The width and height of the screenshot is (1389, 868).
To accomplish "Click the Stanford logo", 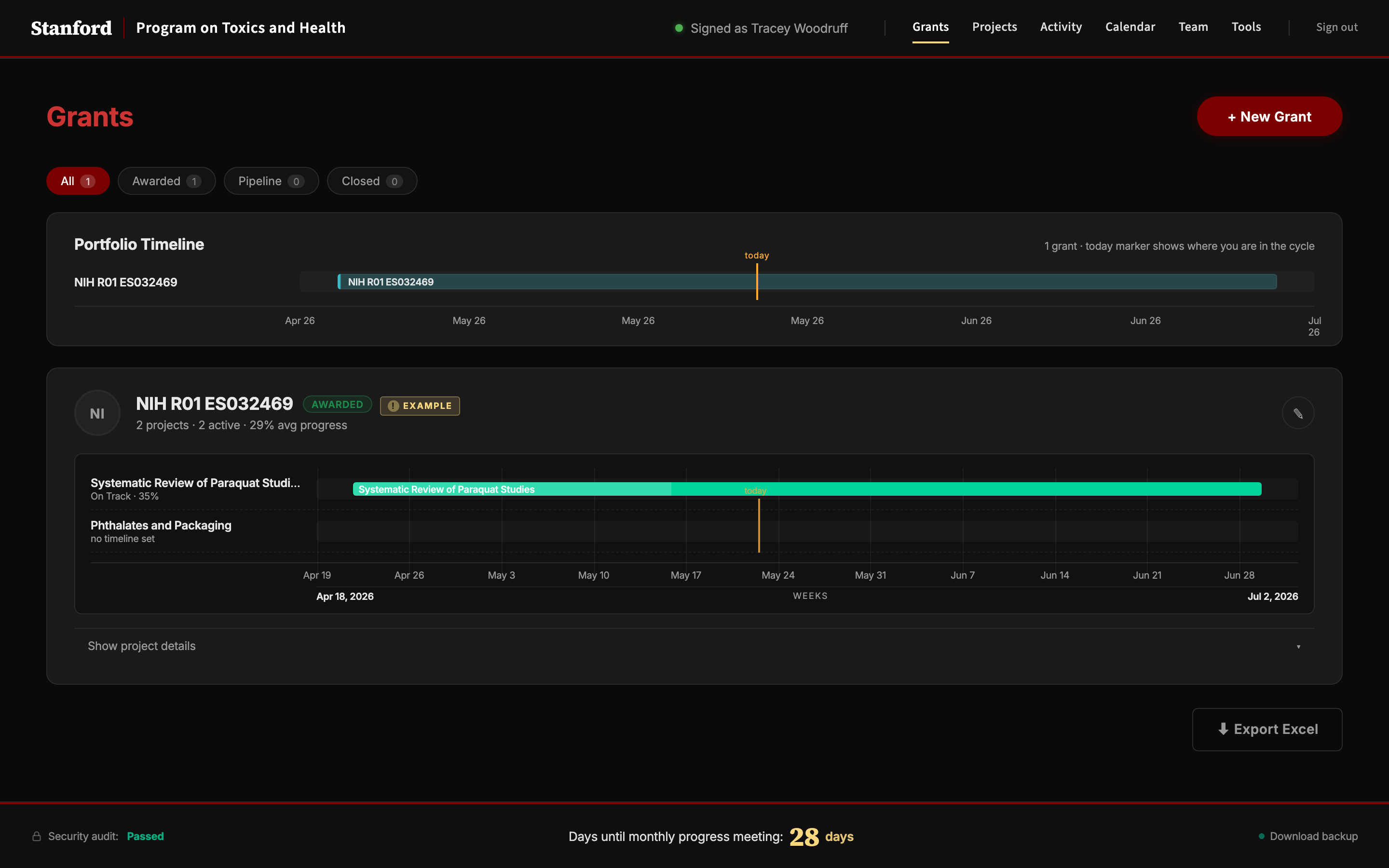I will click(x=71, y=27).
